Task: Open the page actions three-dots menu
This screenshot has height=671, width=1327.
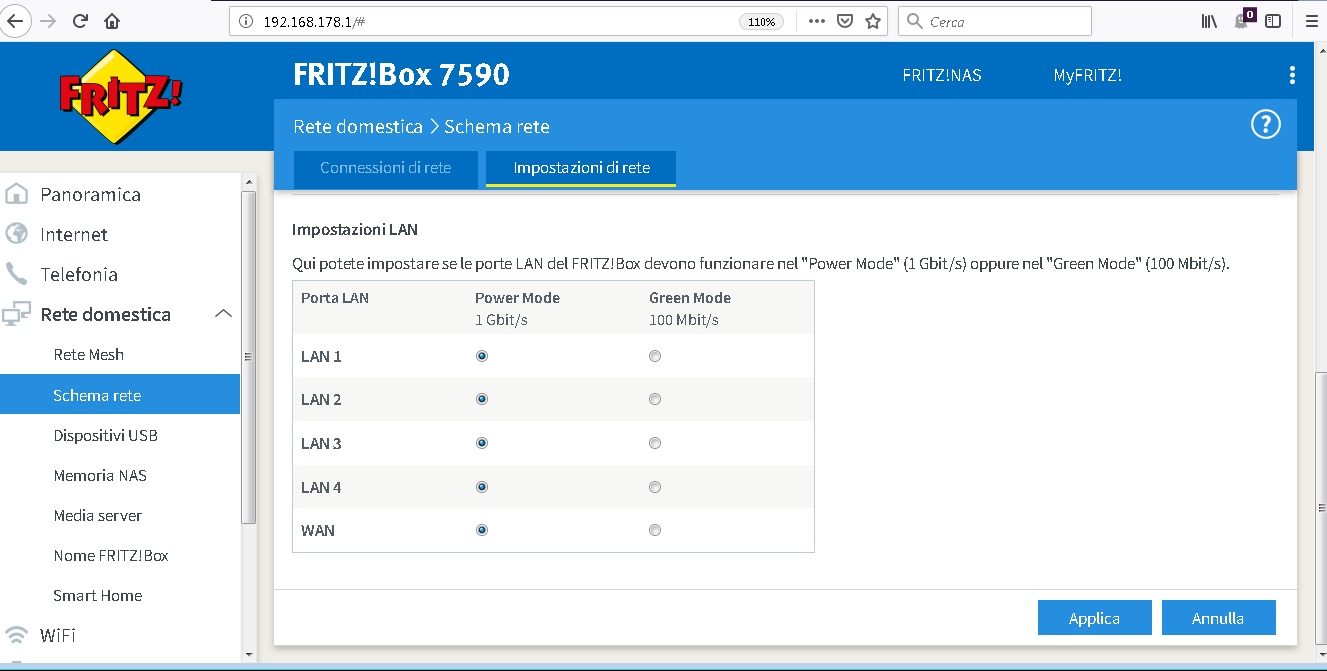Action: coord(816,21)
